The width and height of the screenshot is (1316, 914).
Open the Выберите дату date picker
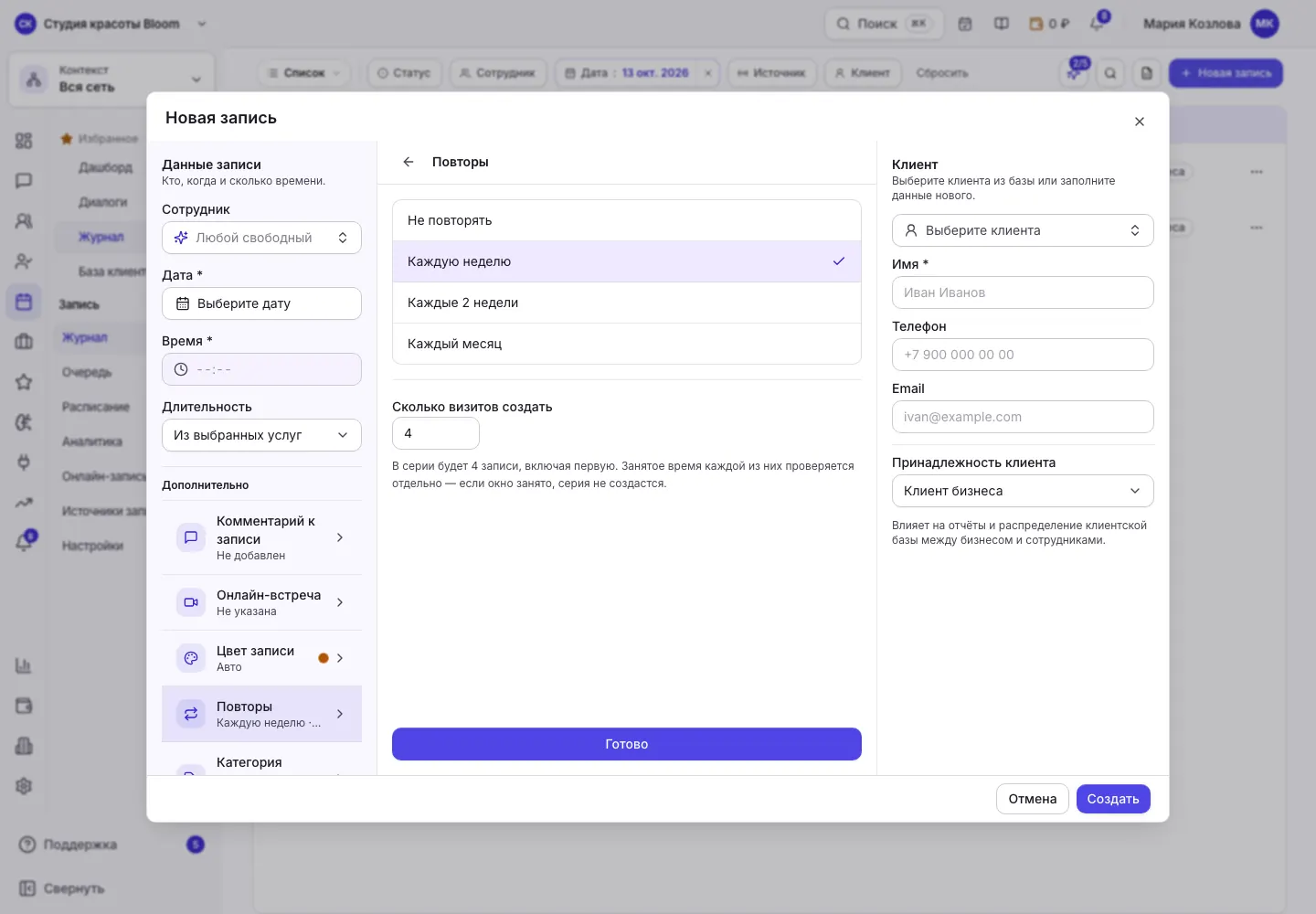[261, 303]
